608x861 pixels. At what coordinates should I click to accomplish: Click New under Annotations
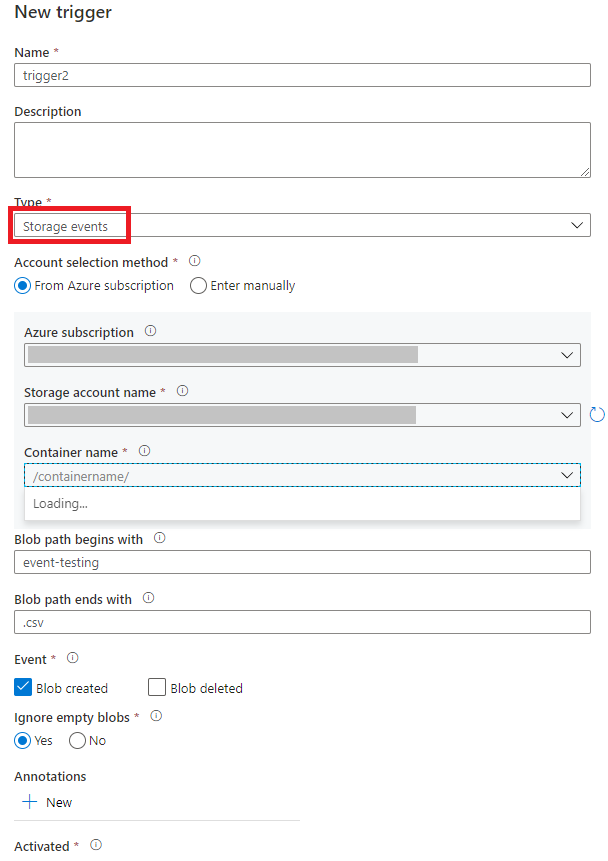click(x=46, y=802)
